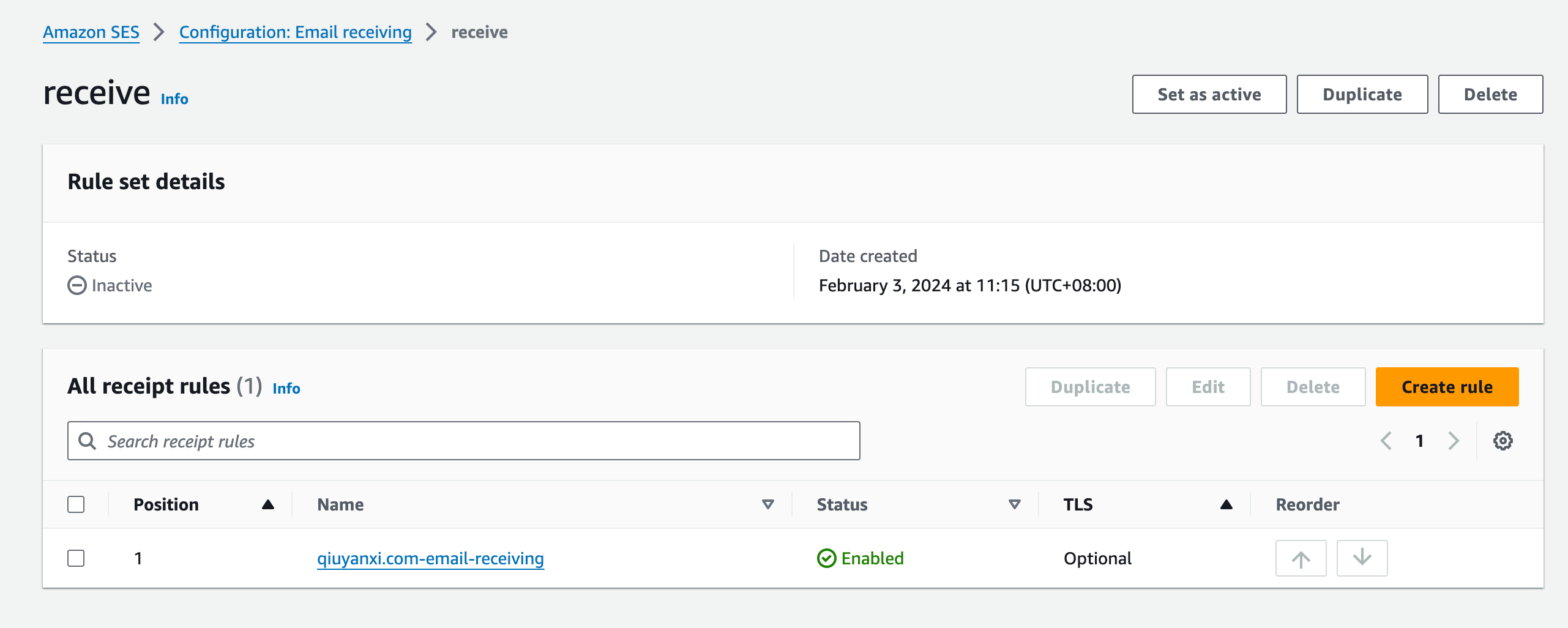Sort table by Name column triangle
The width and height of the screenshot is (1568, 628).
(x=767, y=504)
